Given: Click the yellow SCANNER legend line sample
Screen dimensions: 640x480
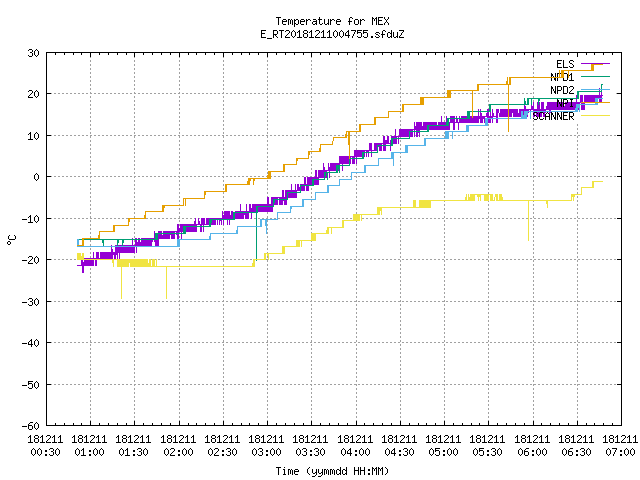Looking at the screenshot, I should point(595,116).
